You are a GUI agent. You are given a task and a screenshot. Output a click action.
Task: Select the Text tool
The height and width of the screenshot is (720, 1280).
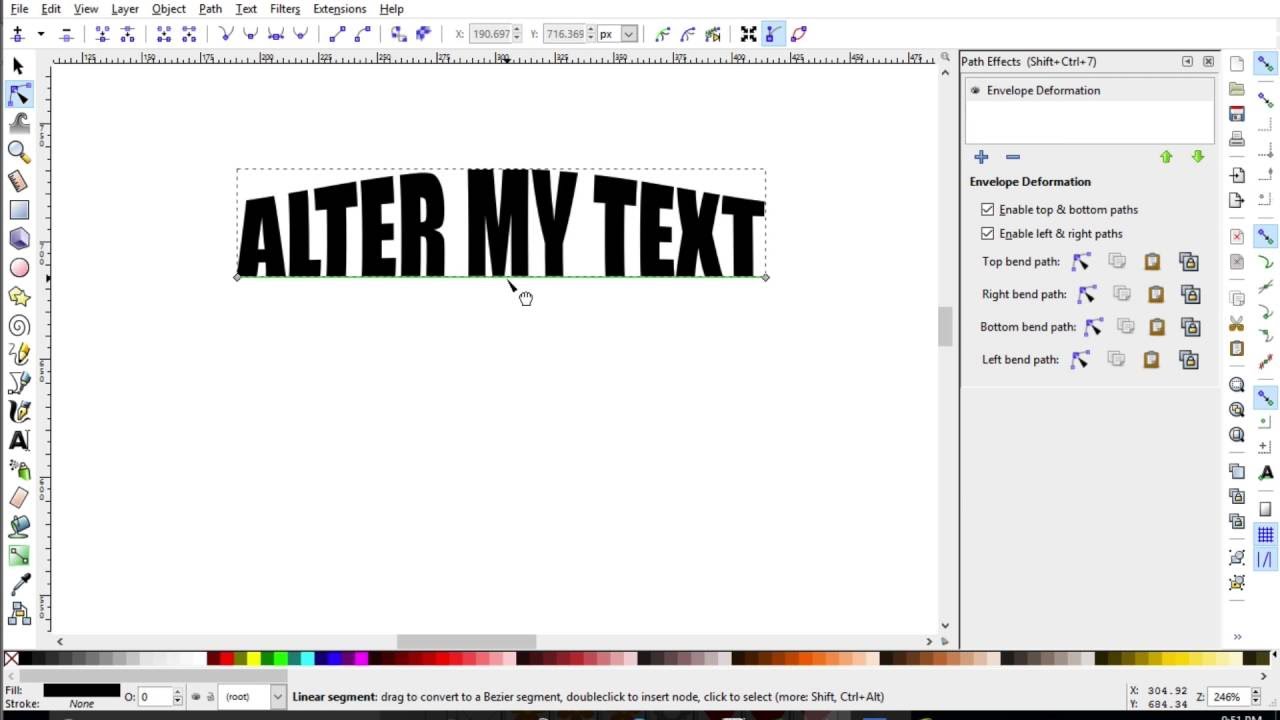click(18, 441)
